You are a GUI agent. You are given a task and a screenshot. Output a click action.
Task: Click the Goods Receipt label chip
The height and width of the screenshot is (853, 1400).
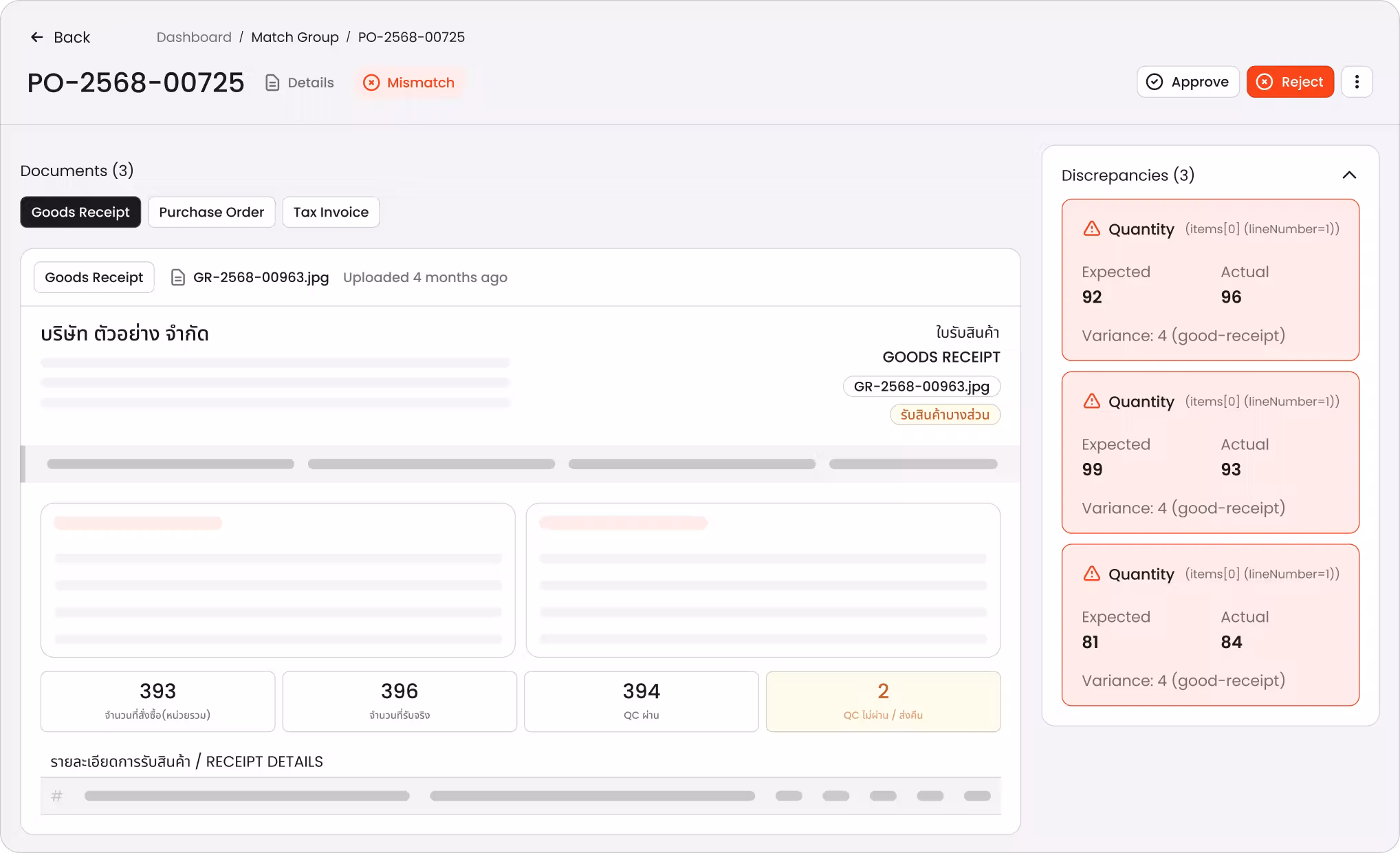[94, 277]
